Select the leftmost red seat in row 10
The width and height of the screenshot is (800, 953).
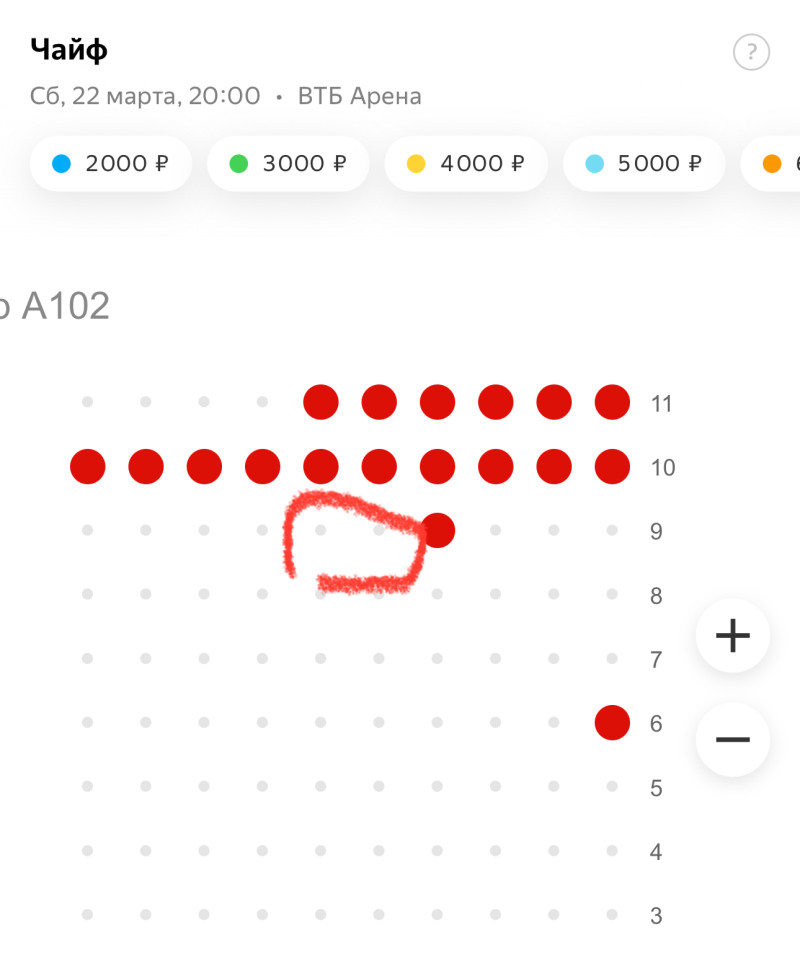(x=88, y=466)
